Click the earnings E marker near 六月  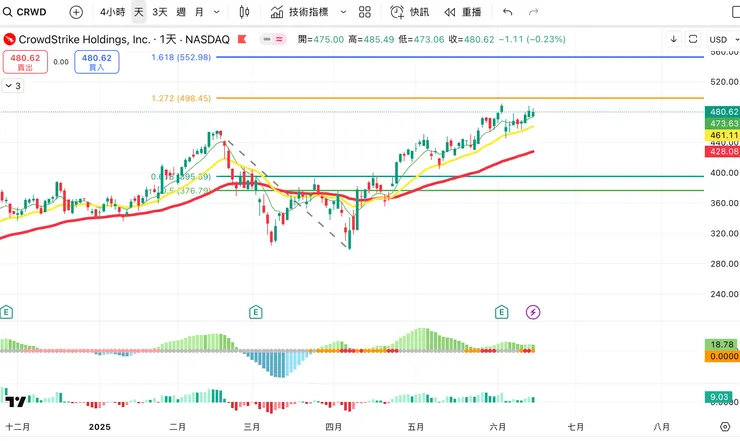pyautogui.click(x=501, y=312)
